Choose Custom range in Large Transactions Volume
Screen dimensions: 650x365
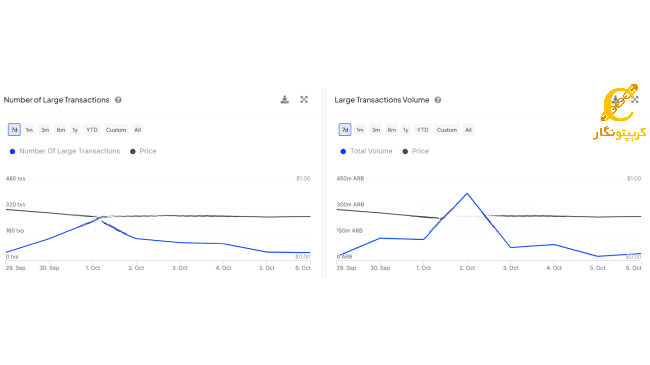pyautogui.click(x=446, y=130)
